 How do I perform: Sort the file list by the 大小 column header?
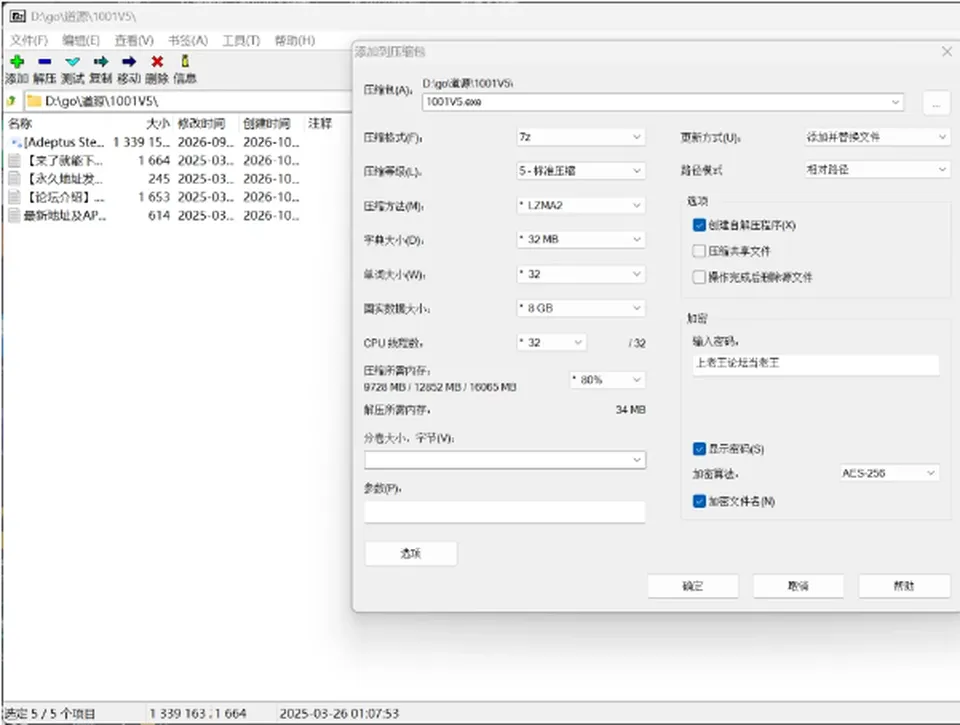(158, 124)
